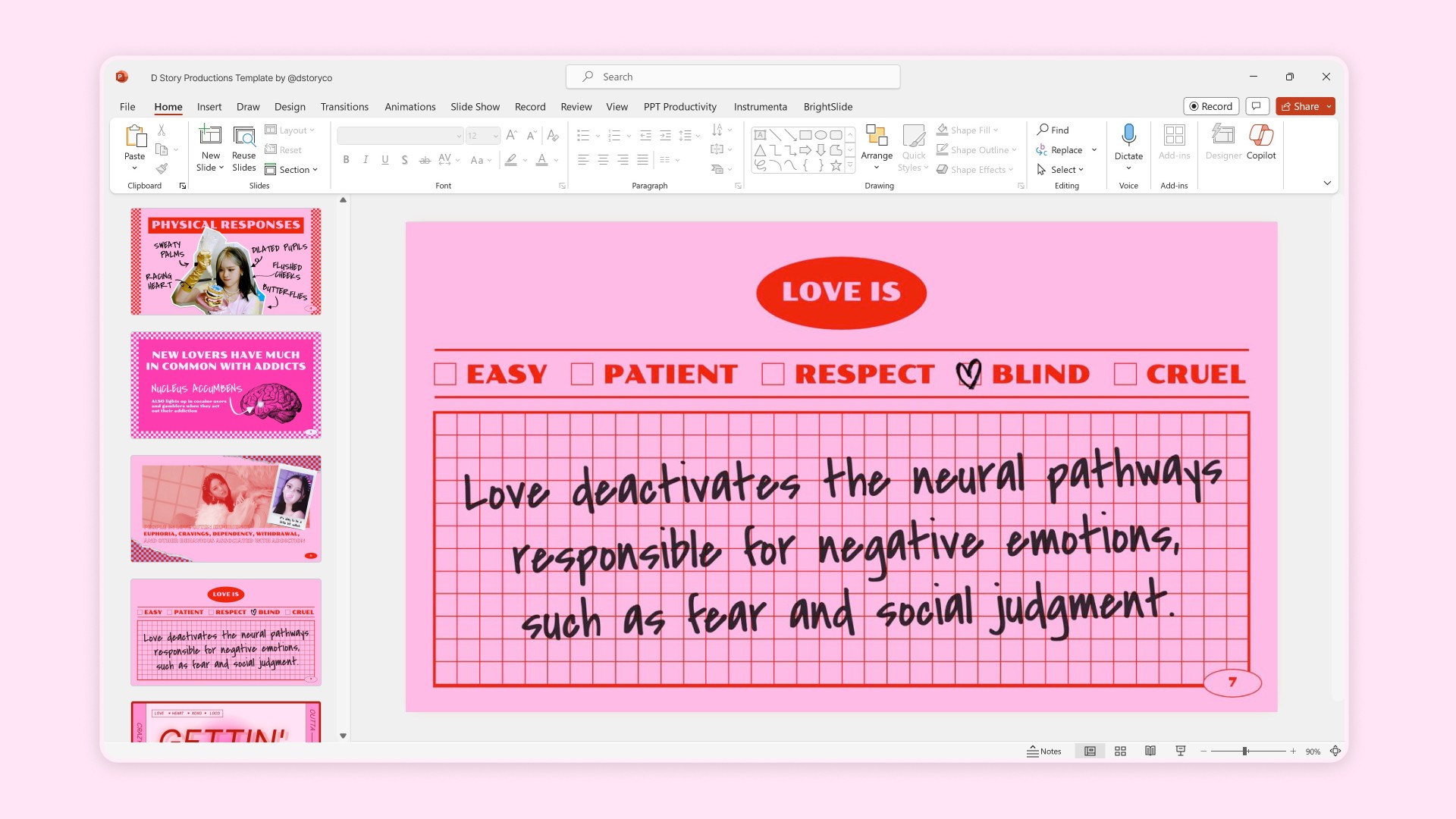This screenshot has width=1456, height=819.
Task: Click the zoom slider handle
Action: tap(1244, 751)
